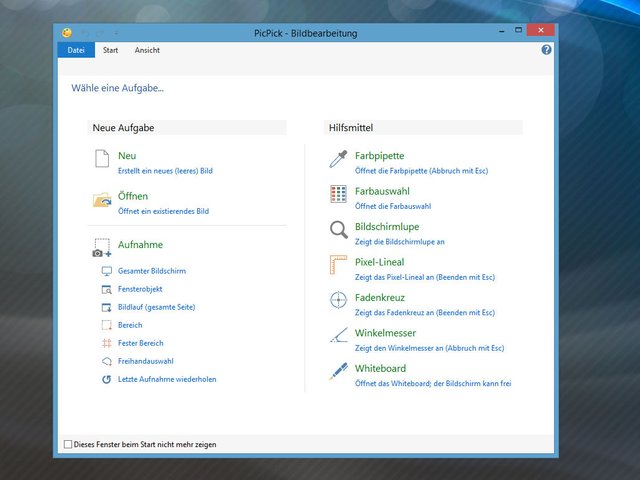Click the Pixel-Lineal heading link
This screenshot has height=480, width=640.
coord(380,262)
